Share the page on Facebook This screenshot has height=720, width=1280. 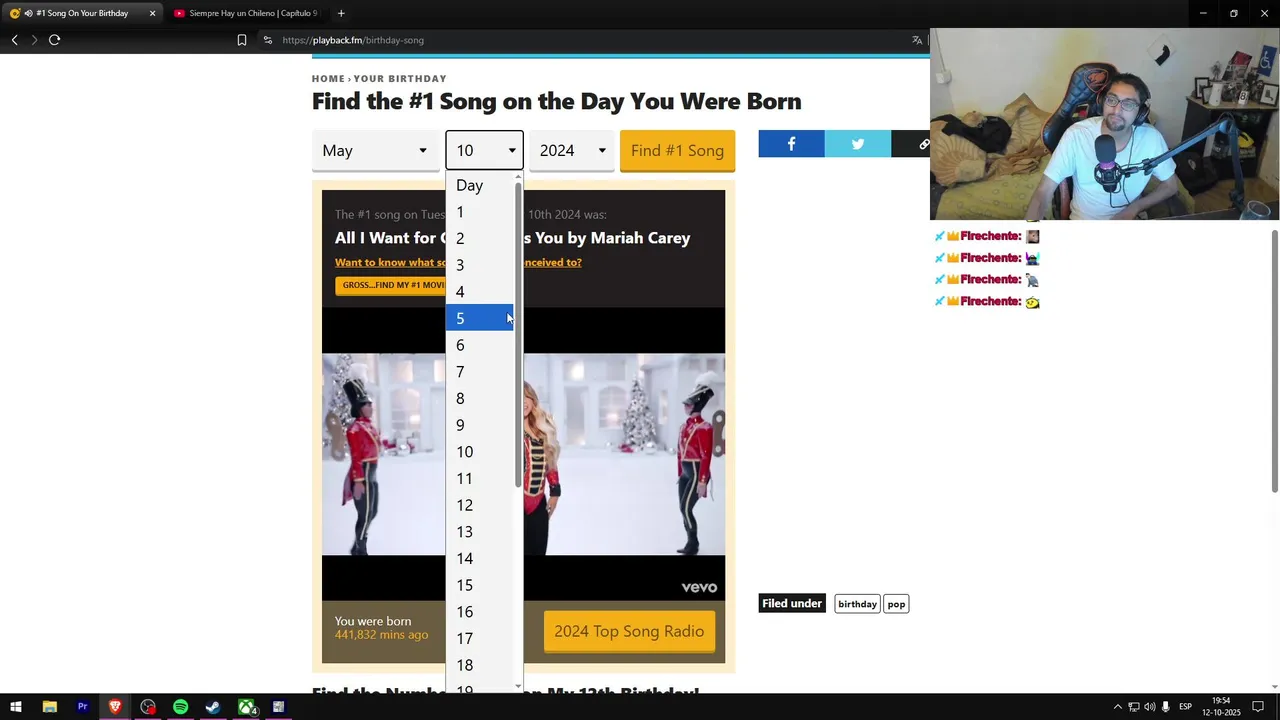point(791,144)
